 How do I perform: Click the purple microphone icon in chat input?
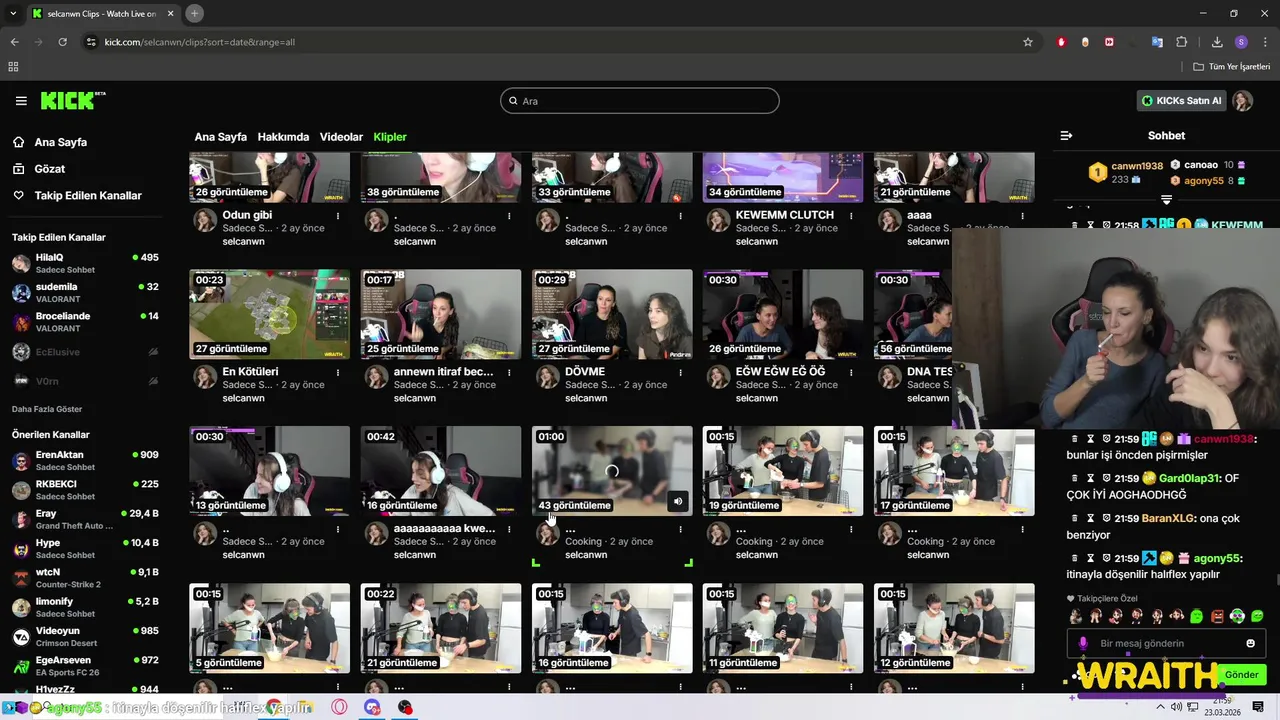coord(1082,643)
